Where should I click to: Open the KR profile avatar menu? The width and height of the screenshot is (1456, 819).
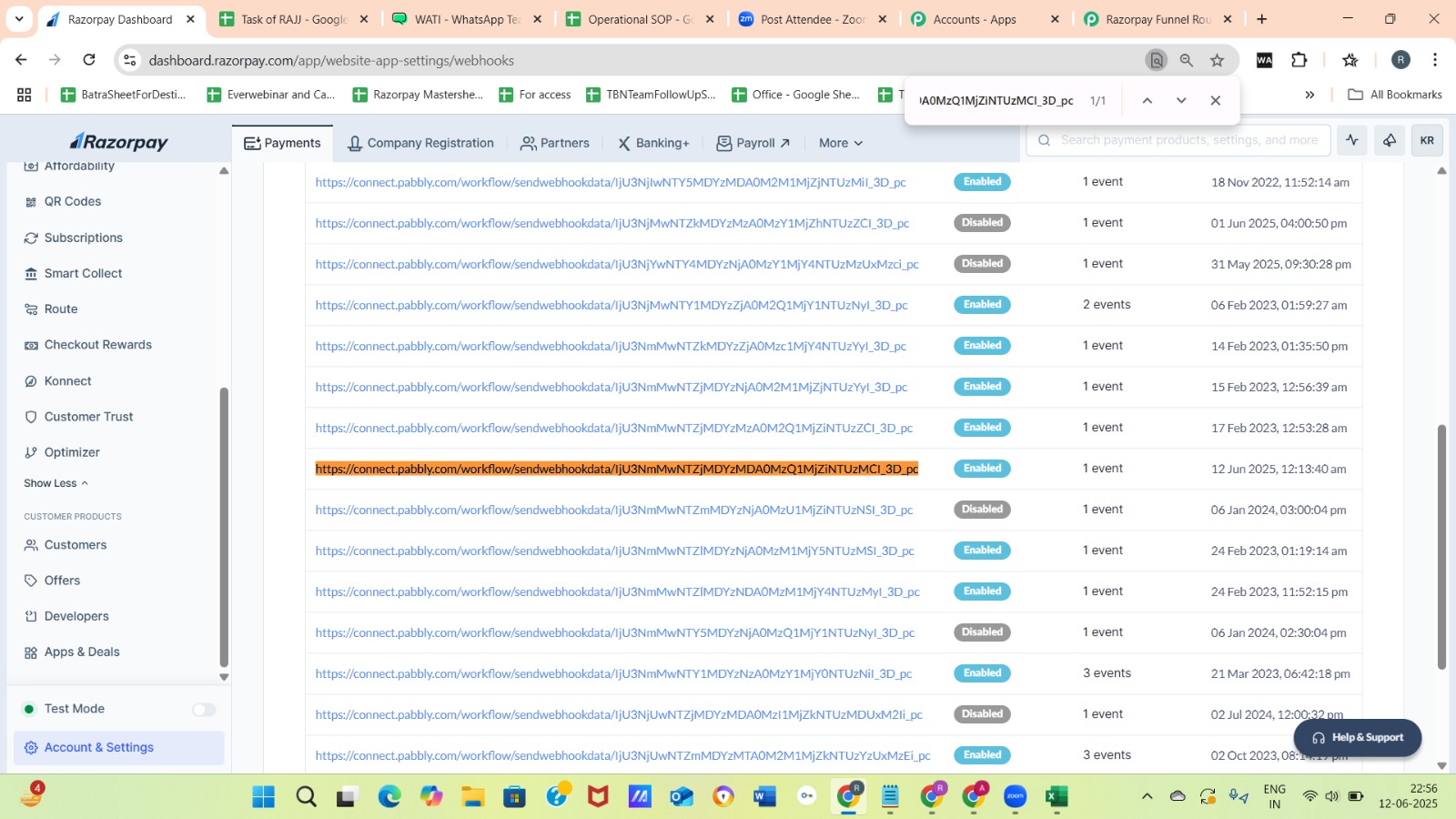[1427, 140]
